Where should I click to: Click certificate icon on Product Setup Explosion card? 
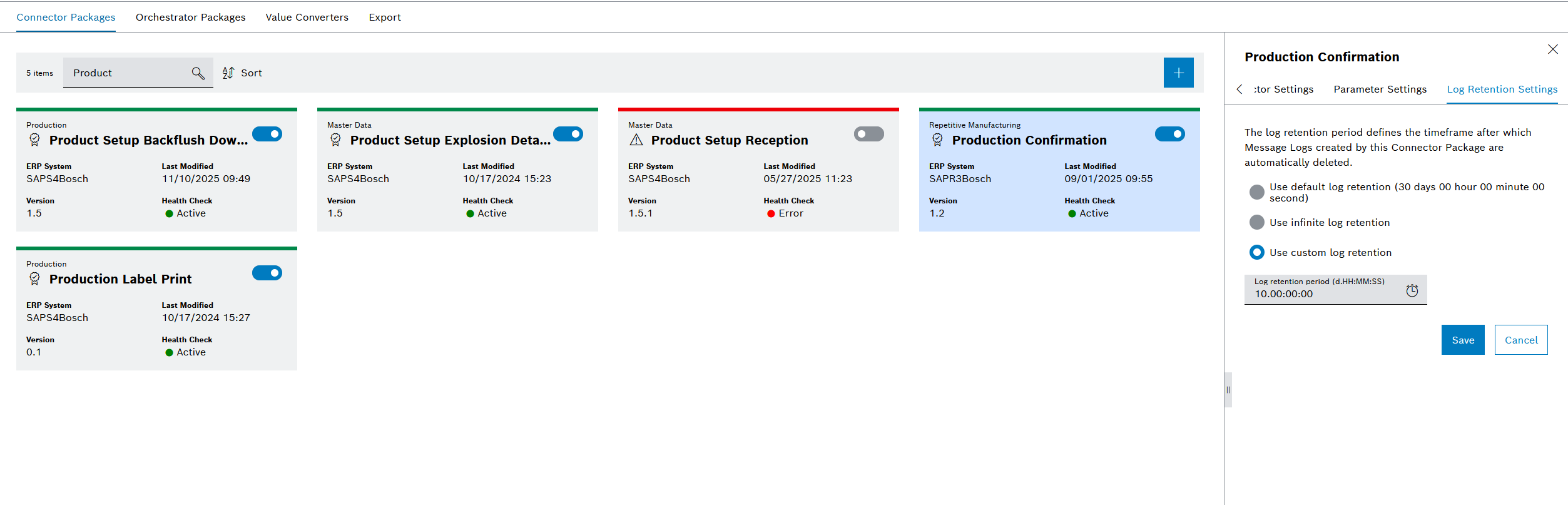click(x=336, y=140)
